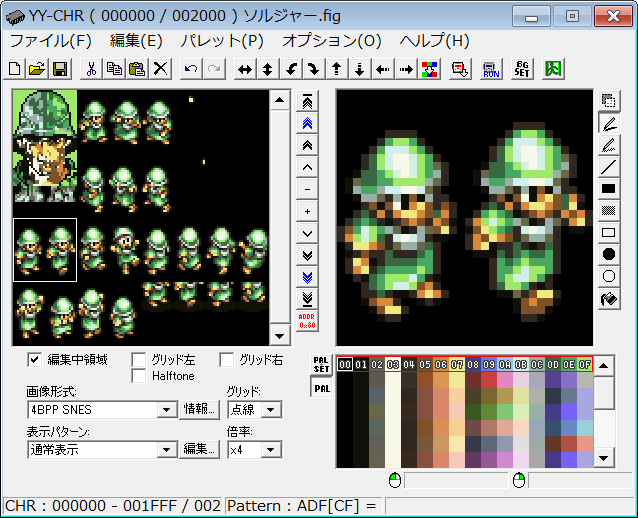Select the second pen pattern tool
Viewport: 638px width, 518px height.
(609, 145)
